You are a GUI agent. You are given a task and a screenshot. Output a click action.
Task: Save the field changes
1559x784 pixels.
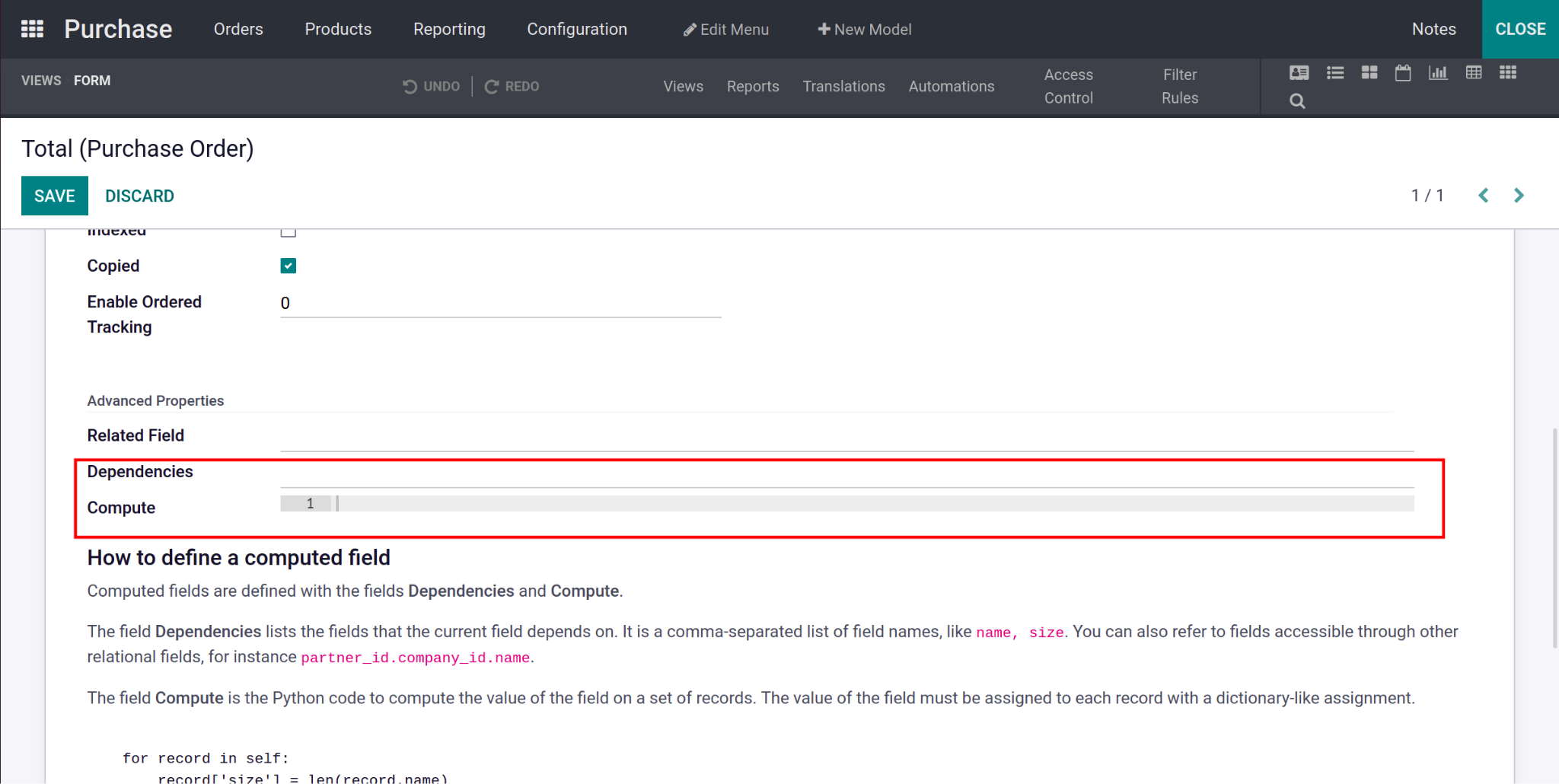pyautogui.click(x=55, y=196)
